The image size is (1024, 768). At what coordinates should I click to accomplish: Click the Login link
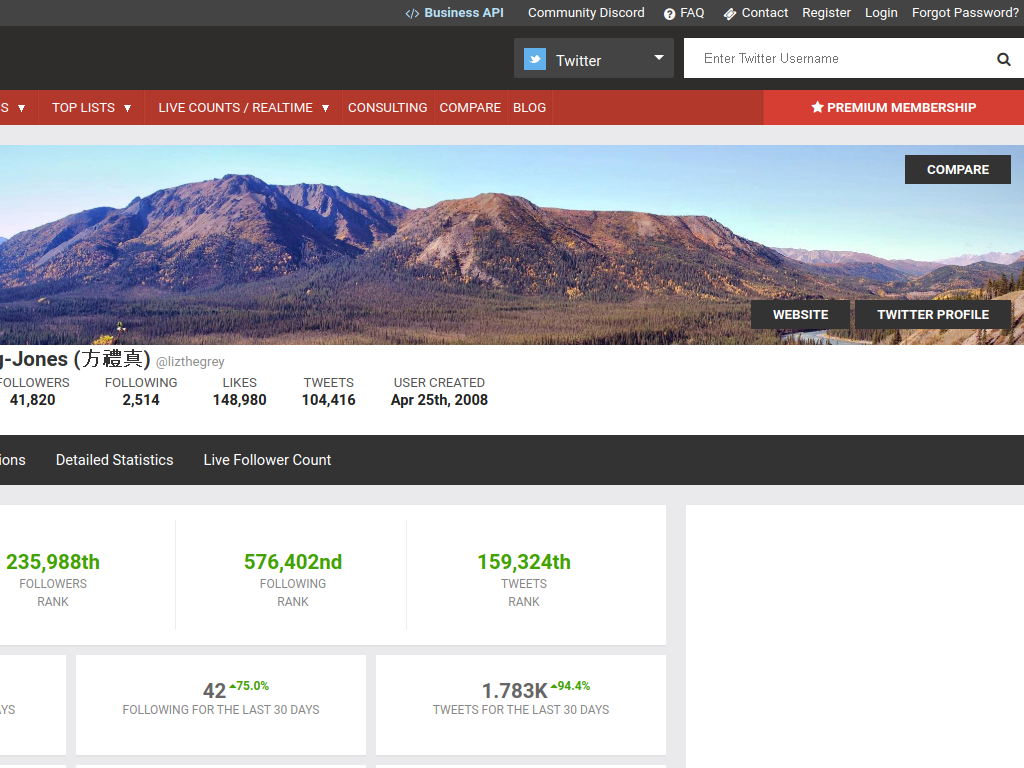click(881, 12)
